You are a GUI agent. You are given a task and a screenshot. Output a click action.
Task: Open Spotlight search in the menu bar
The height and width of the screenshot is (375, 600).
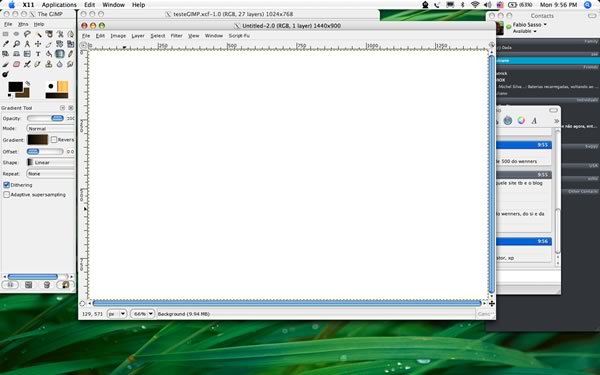point(588,5)
